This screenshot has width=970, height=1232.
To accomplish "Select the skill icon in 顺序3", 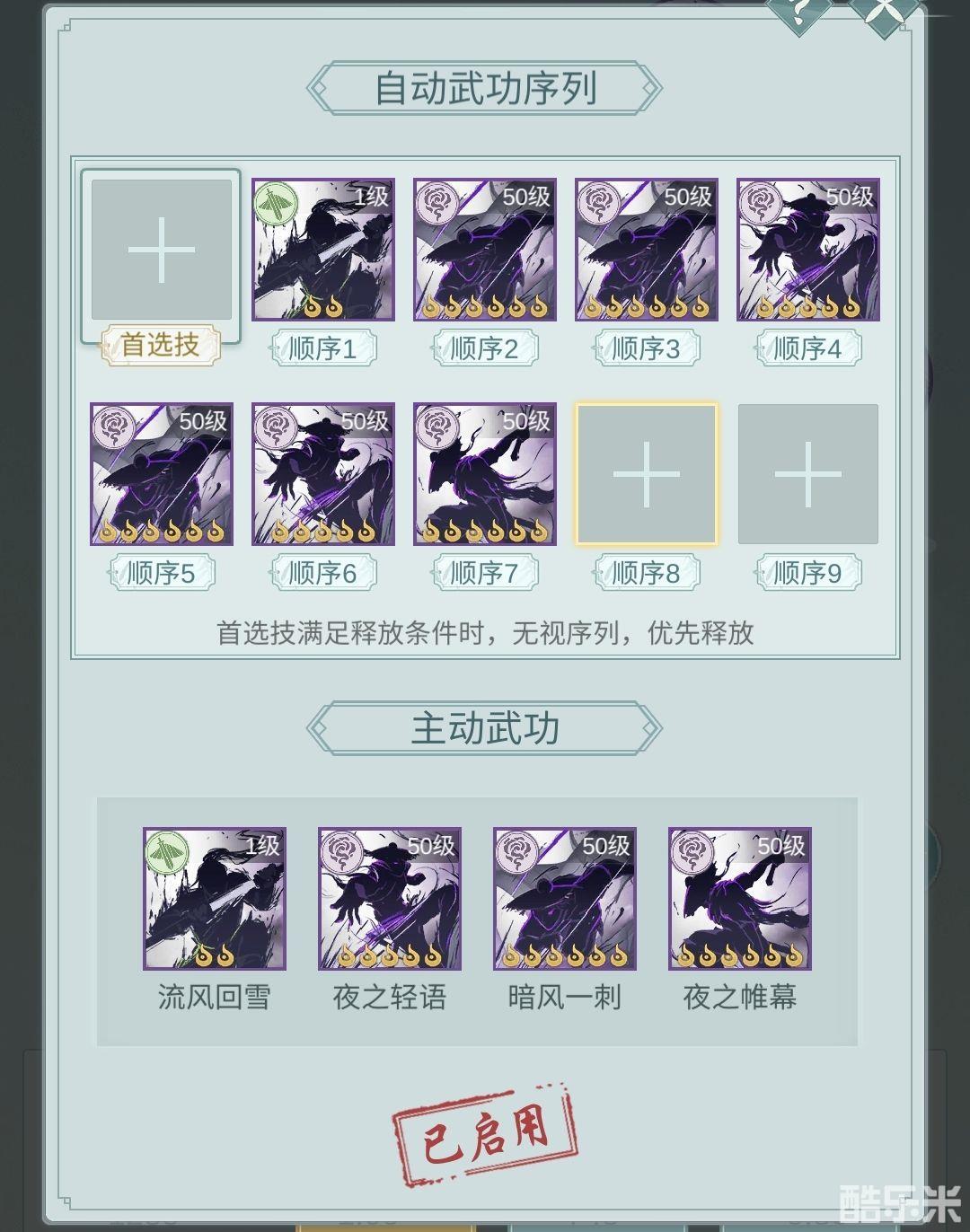I will pos(647,250).
